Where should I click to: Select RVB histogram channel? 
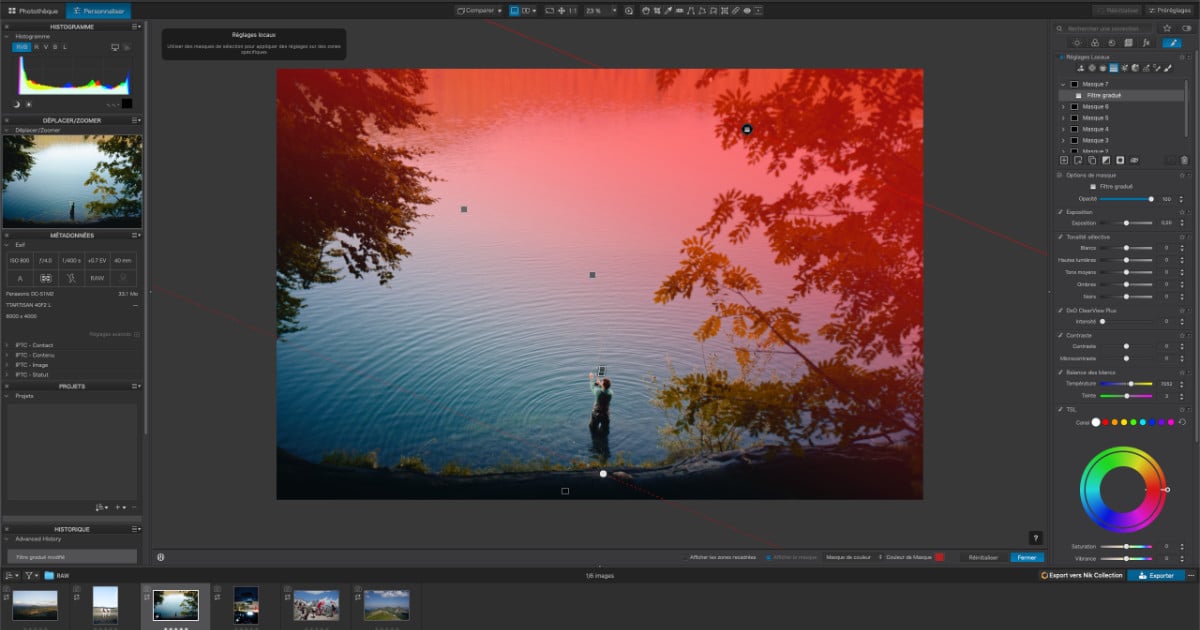[21, 47]
